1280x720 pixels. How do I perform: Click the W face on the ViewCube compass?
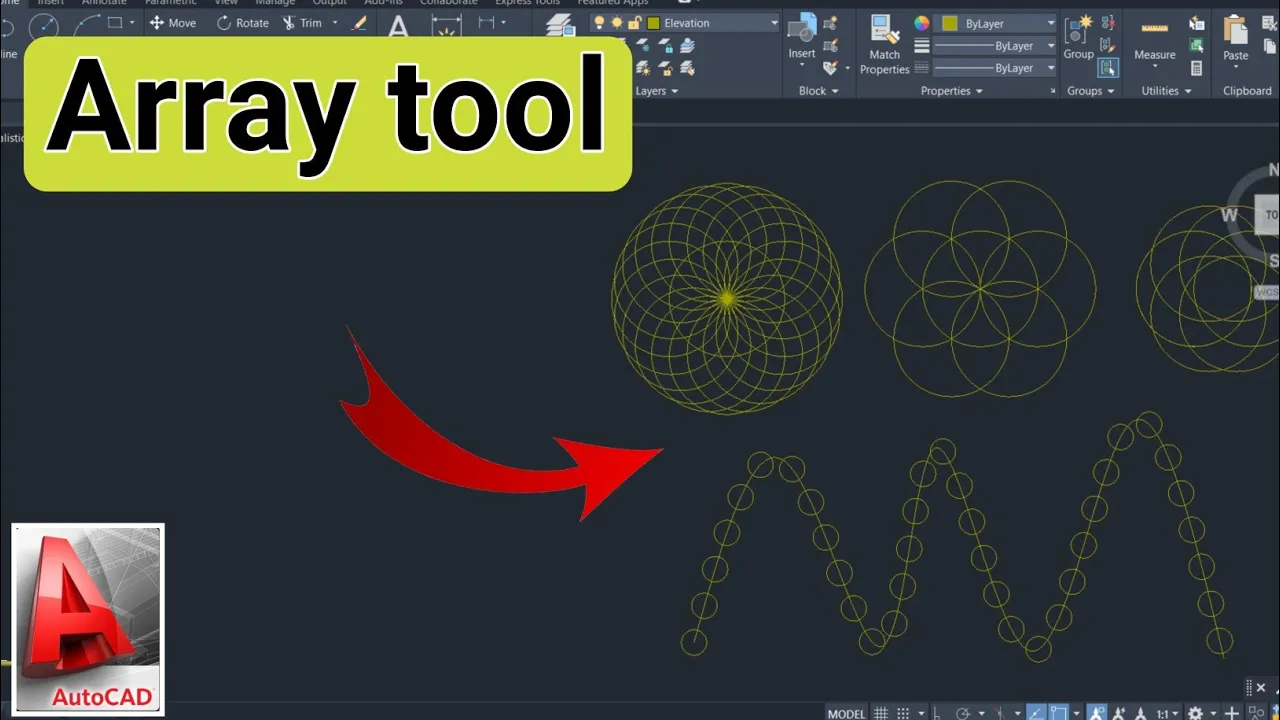(x=1229, y=214)
